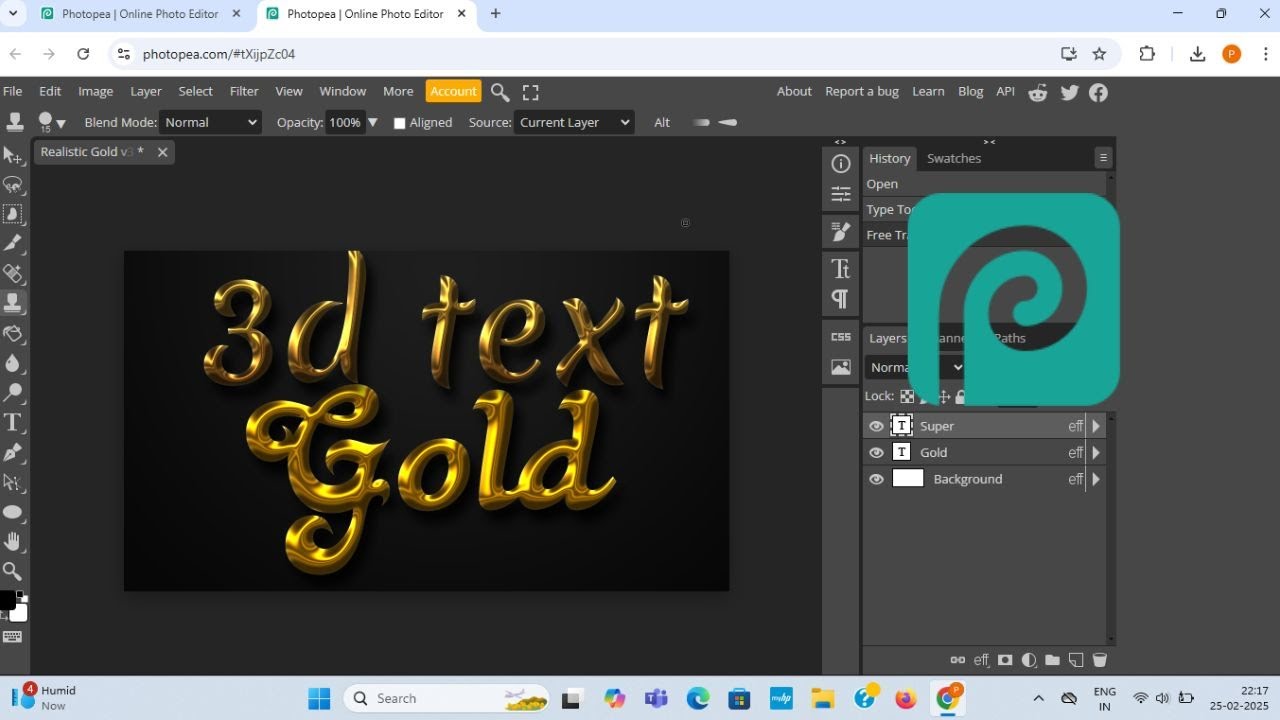Click the Delete layer trash icon
Viewport: 1280px width, 720px height.
[x=1099, y=660]
